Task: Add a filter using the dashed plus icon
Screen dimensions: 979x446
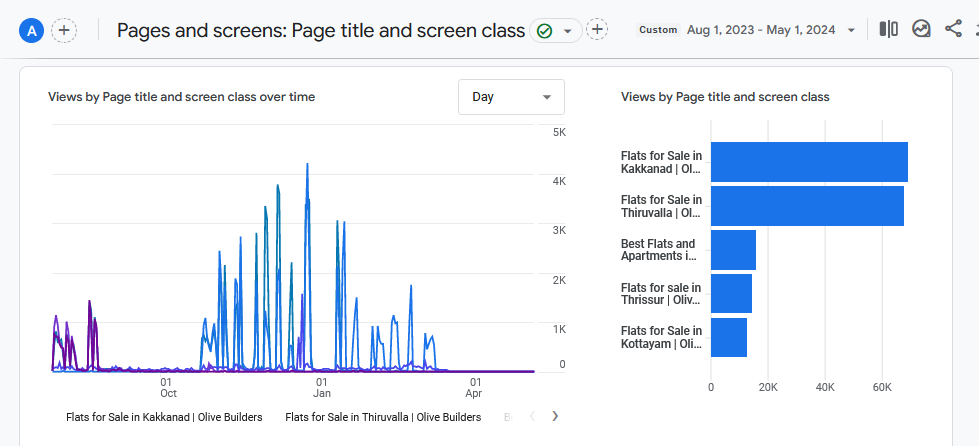Action: [597, 30]
